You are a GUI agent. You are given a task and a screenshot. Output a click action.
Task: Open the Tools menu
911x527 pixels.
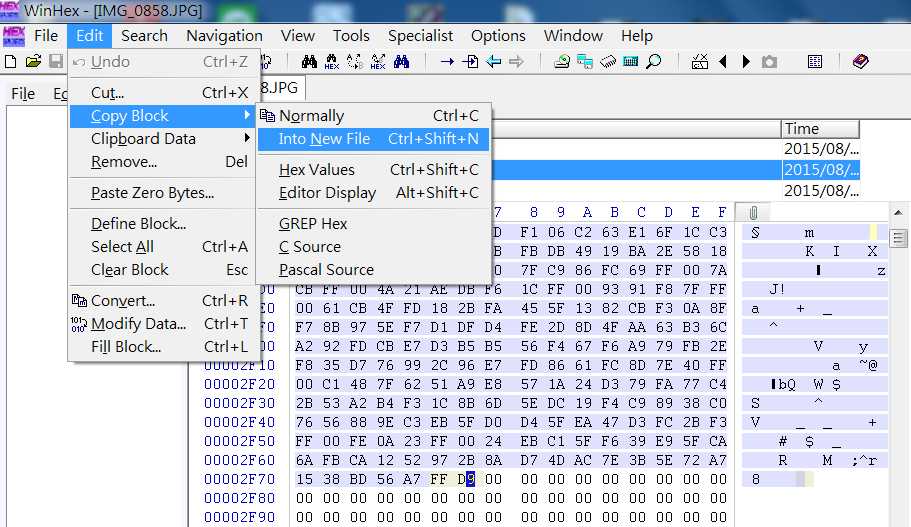coord(351,36)
